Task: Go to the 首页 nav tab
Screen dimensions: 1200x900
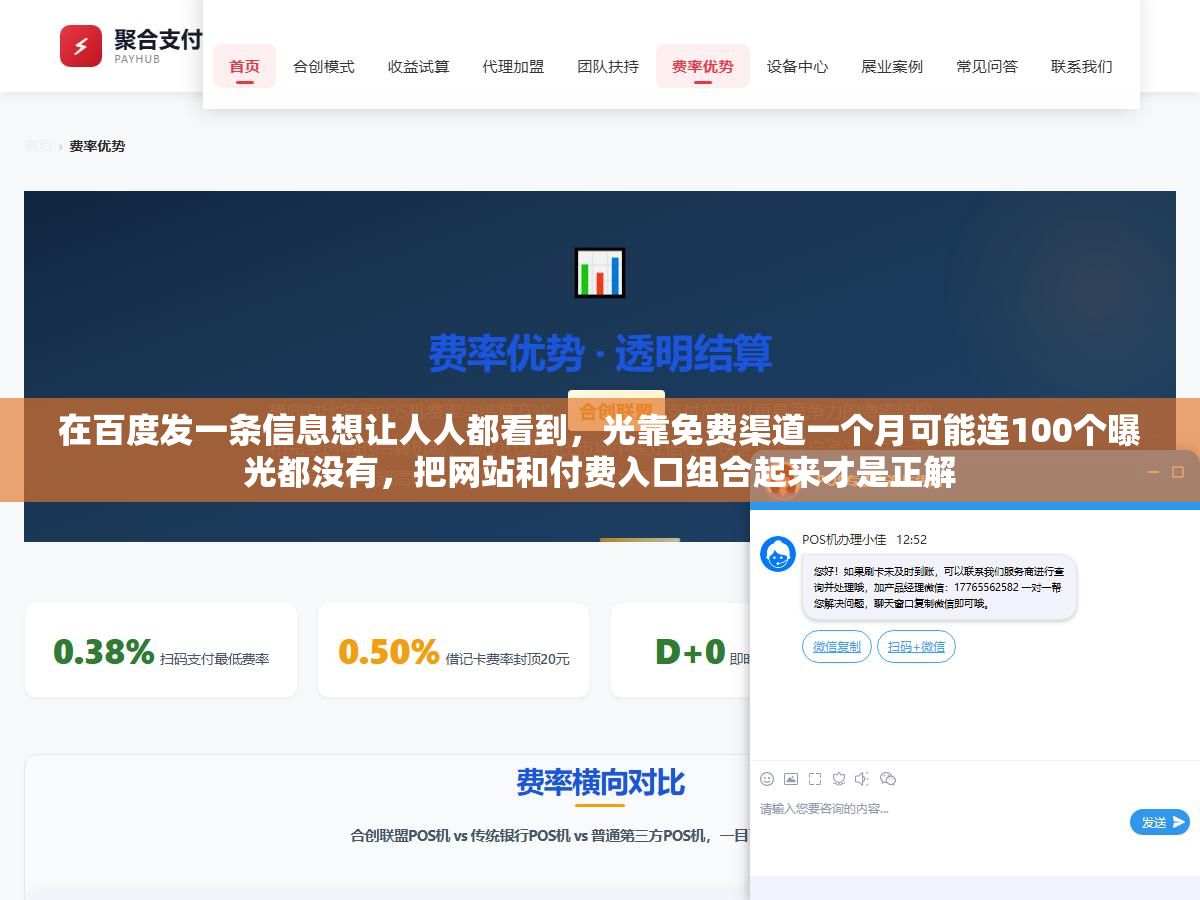Action: (244, 66)
